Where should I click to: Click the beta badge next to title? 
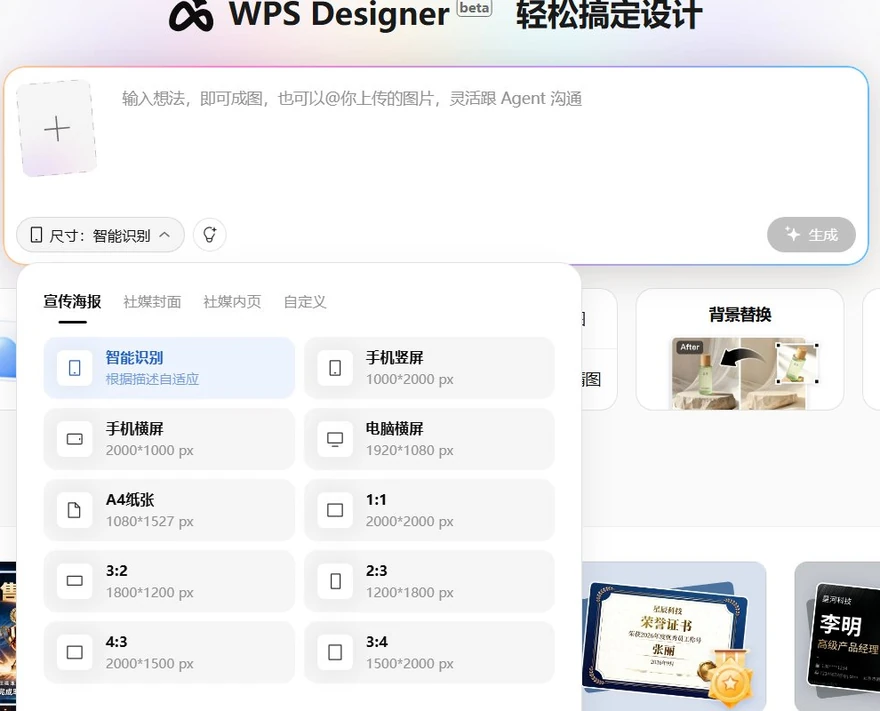click(x=475, y=8)
